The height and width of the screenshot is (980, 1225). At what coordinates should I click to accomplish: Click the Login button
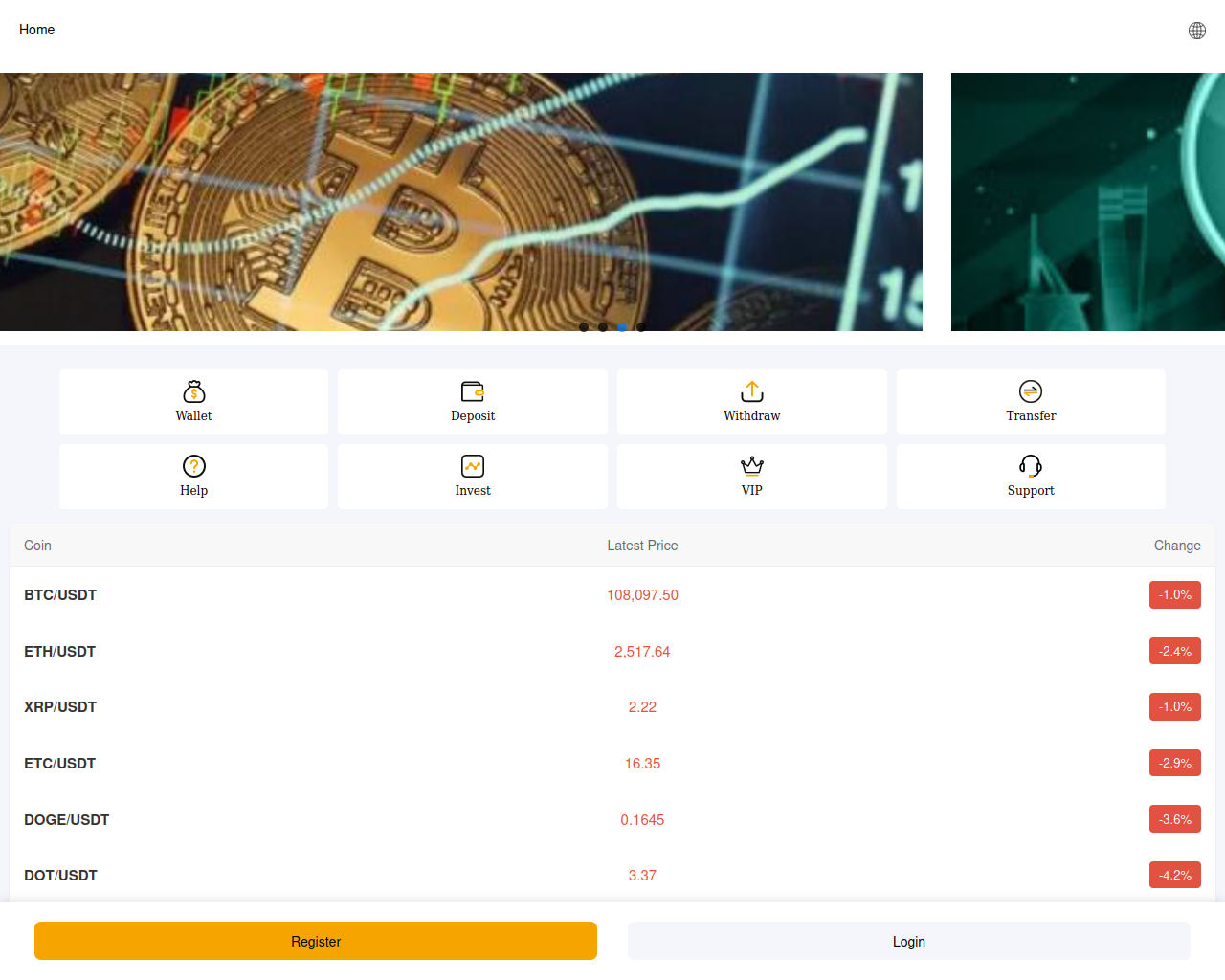(909, 941)
